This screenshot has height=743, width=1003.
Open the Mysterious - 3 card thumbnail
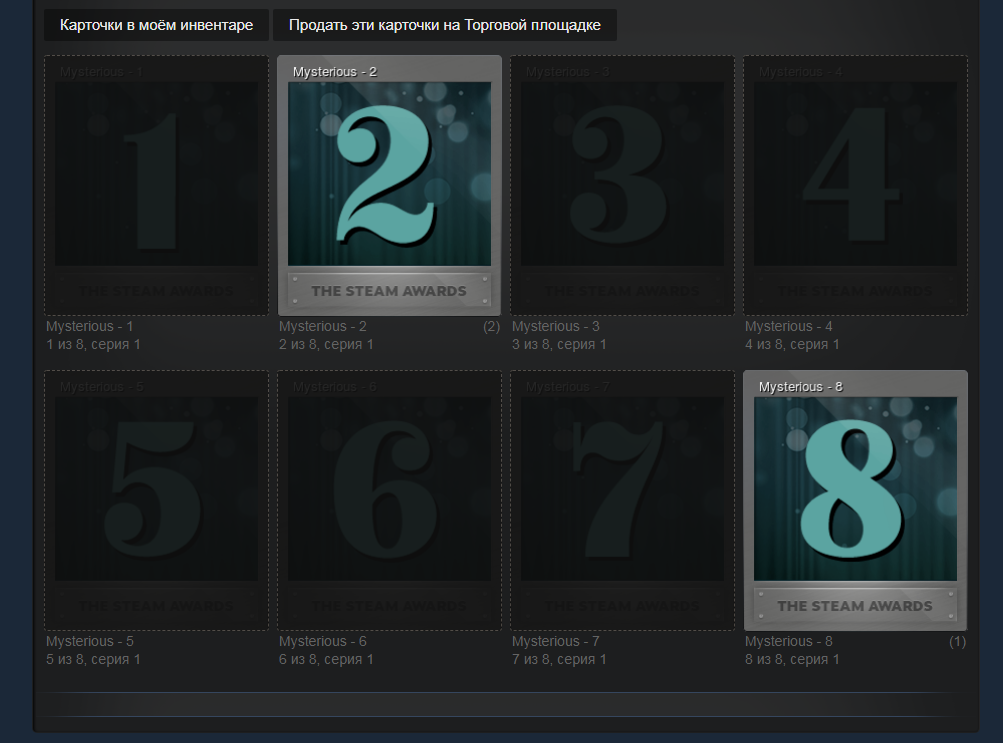point(622,185)
